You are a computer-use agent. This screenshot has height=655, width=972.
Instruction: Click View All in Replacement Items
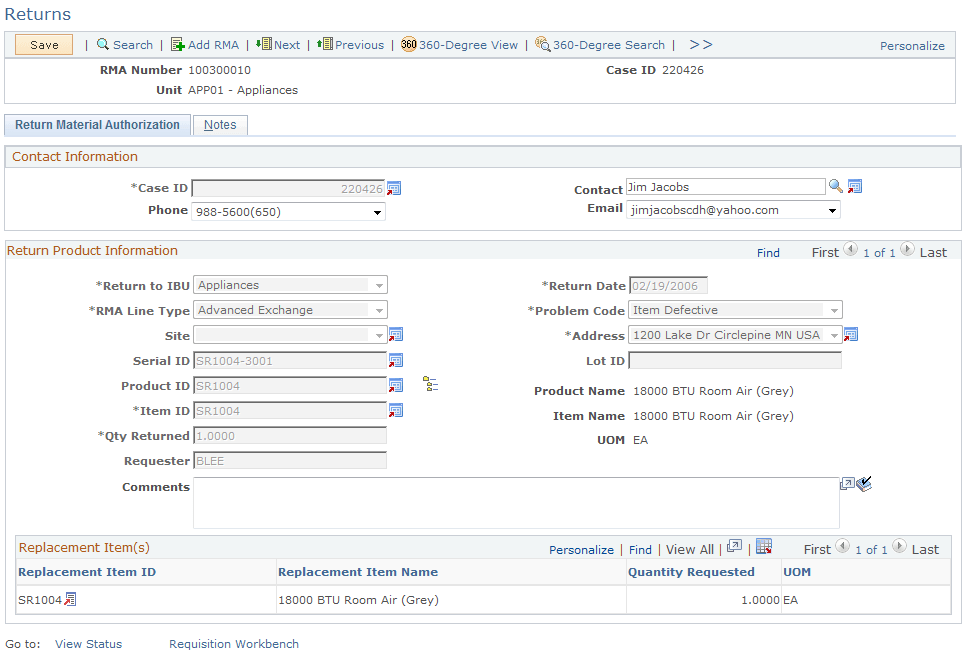689,549
